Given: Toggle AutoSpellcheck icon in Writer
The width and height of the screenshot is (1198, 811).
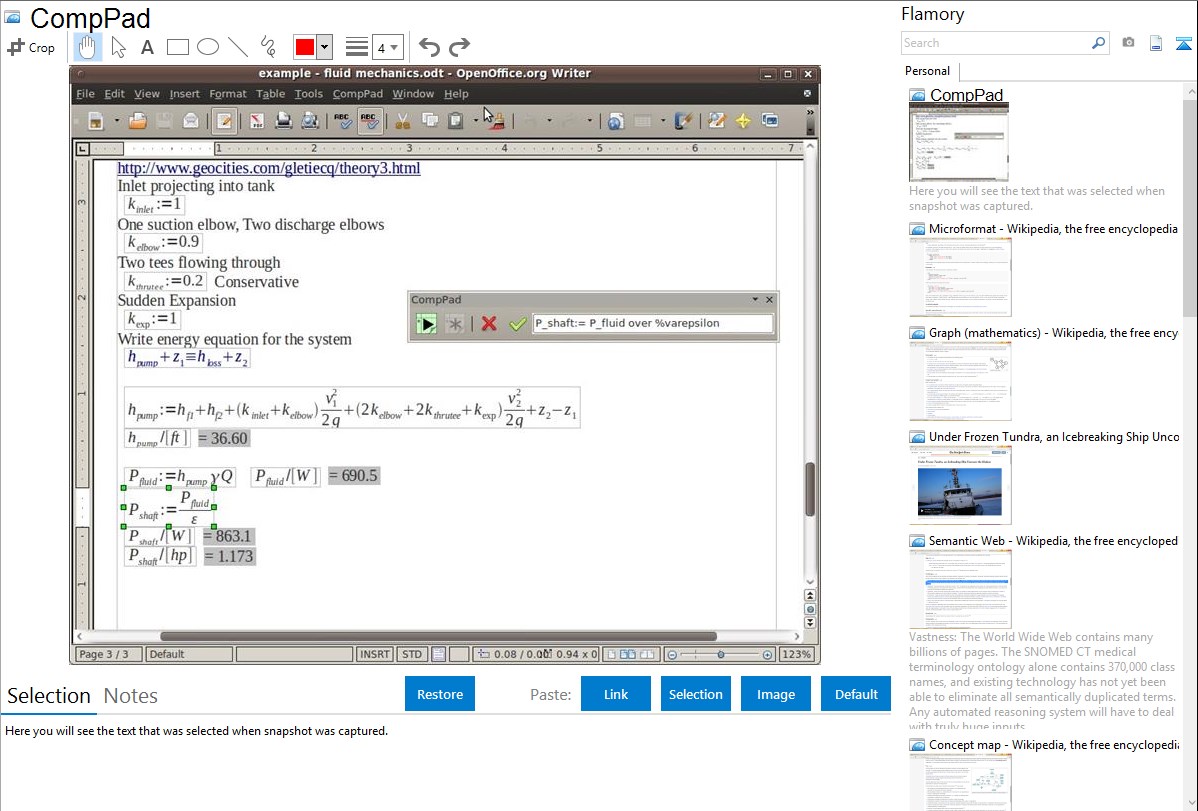Looking at the screenshot, I should 369,121.
